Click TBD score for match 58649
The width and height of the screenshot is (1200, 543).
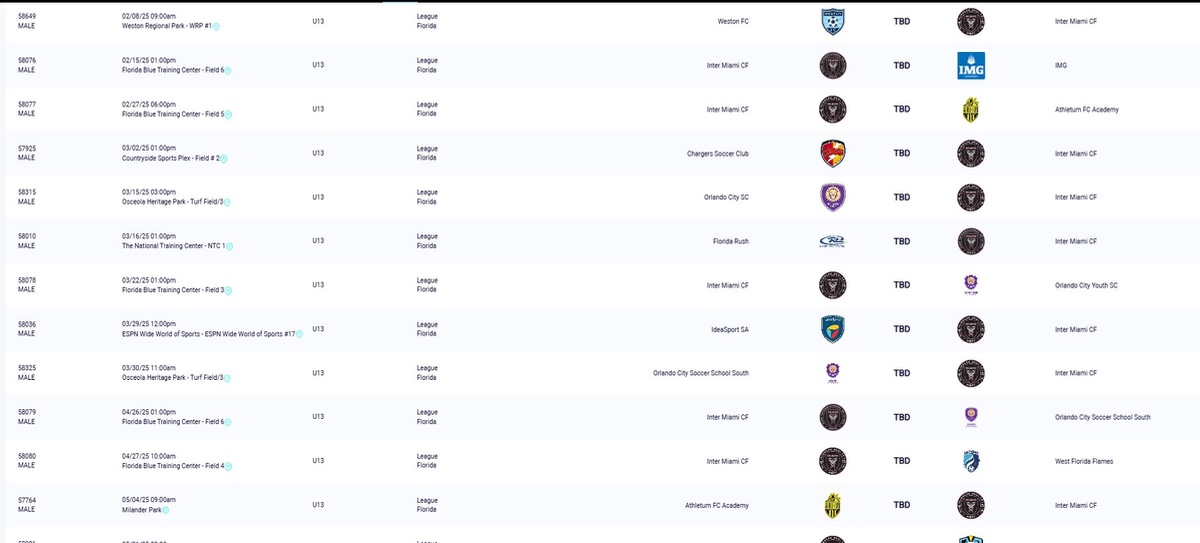901,22
